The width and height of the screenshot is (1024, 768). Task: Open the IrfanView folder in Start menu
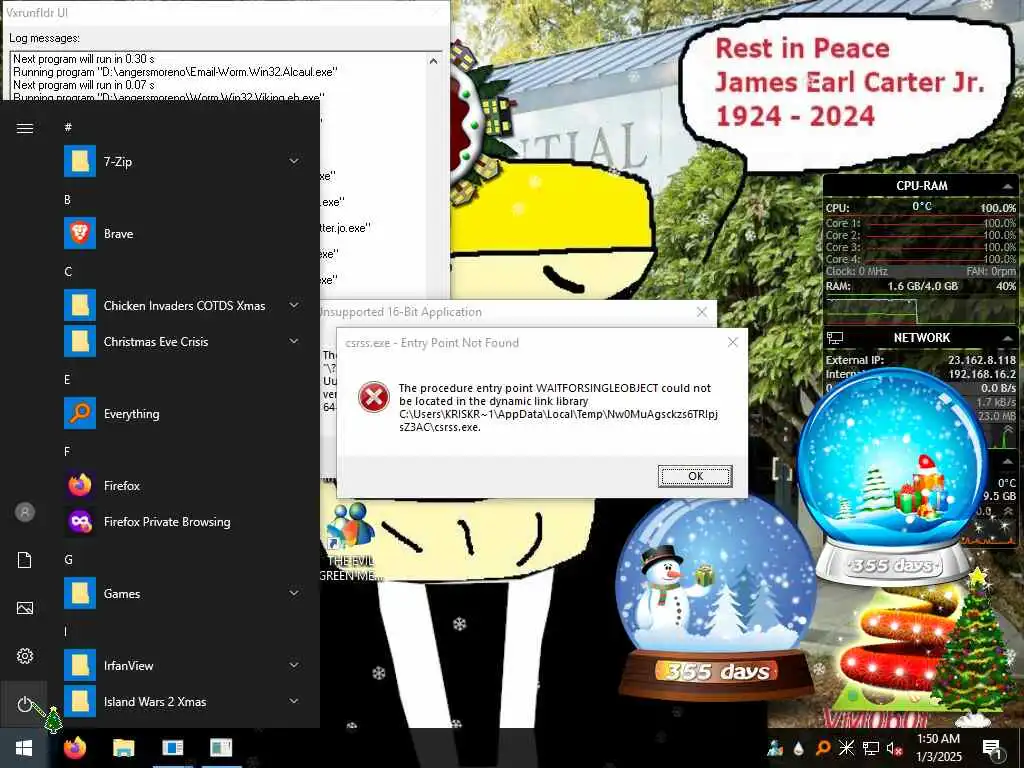click(183, 665)
